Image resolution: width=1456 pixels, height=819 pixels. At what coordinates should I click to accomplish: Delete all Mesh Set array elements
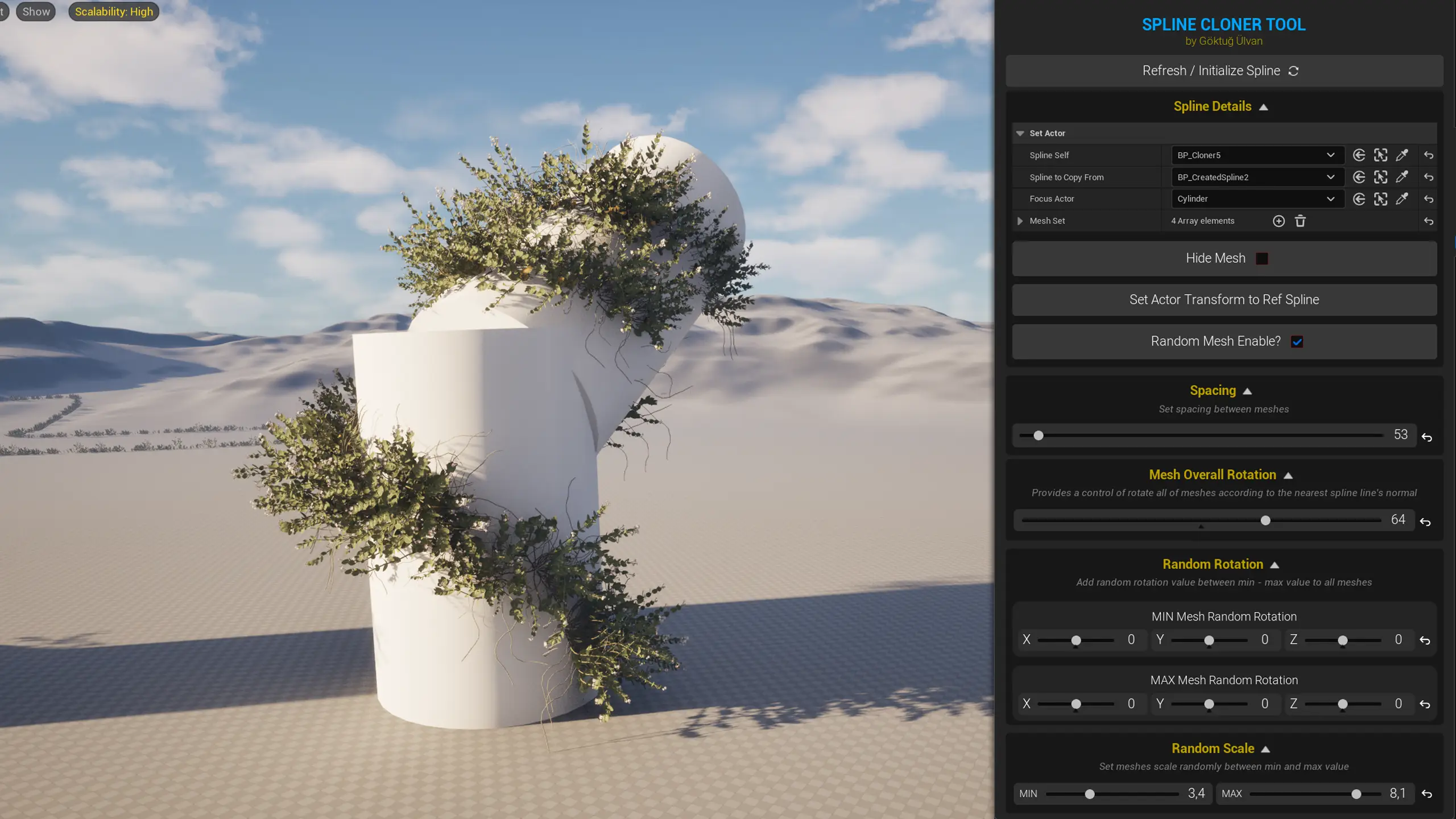(x=1300, y=221)
